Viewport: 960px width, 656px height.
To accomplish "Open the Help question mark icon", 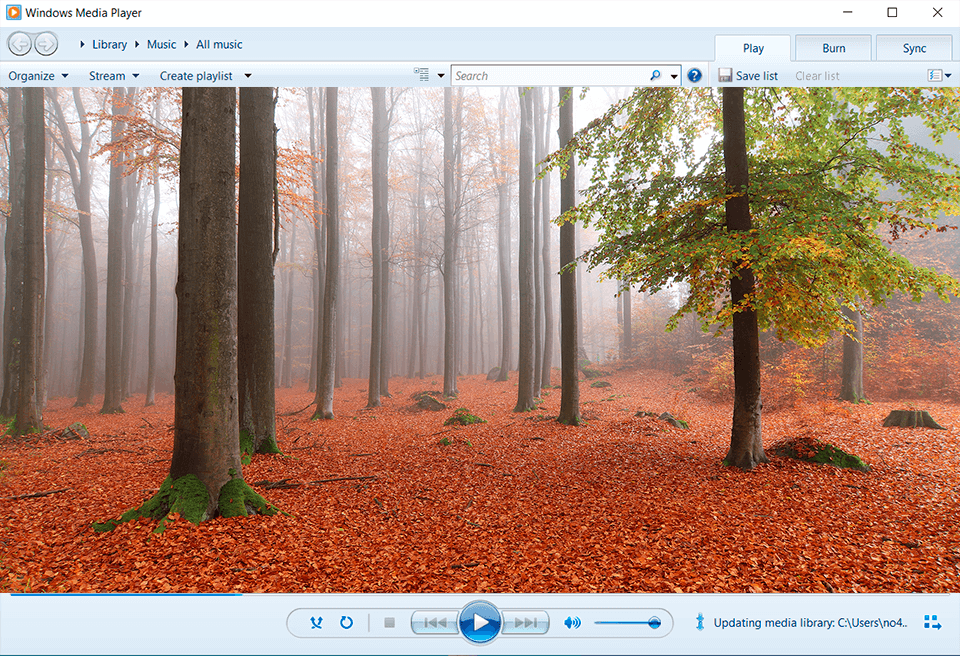I will click(694, 75).
